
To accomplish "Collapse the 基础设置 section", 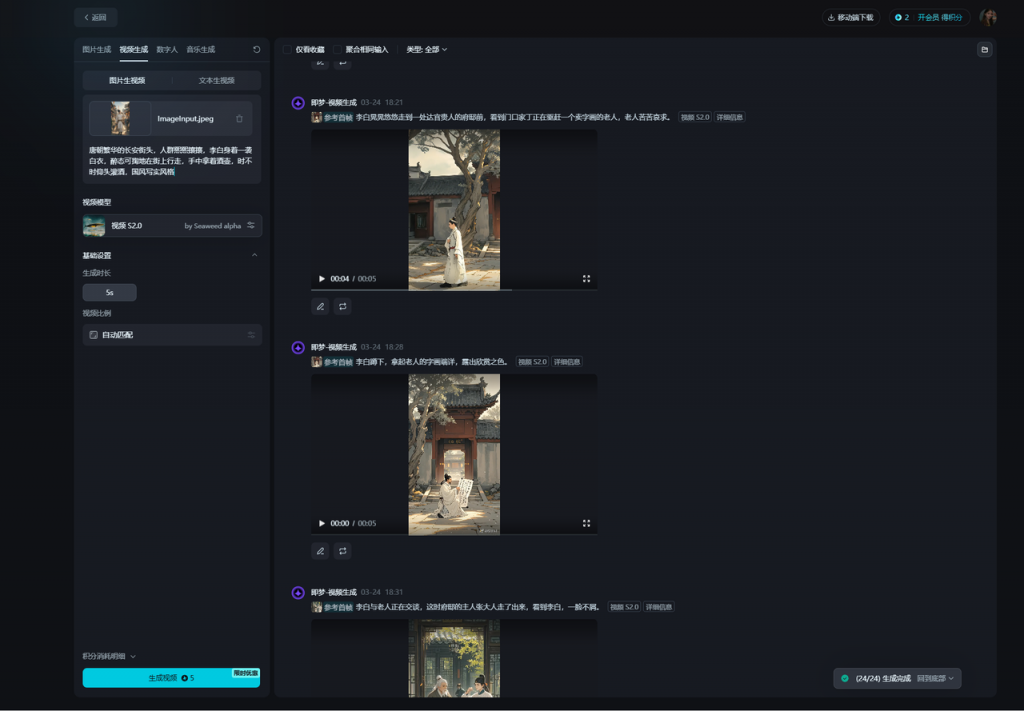I will (x=255, y=255).
